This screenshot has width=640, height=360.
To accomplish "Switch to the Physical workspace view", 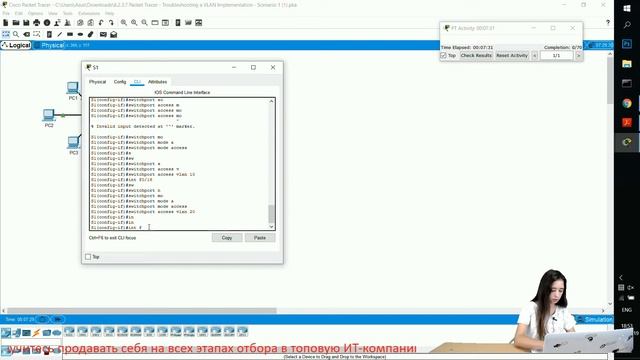I will 49,45.
